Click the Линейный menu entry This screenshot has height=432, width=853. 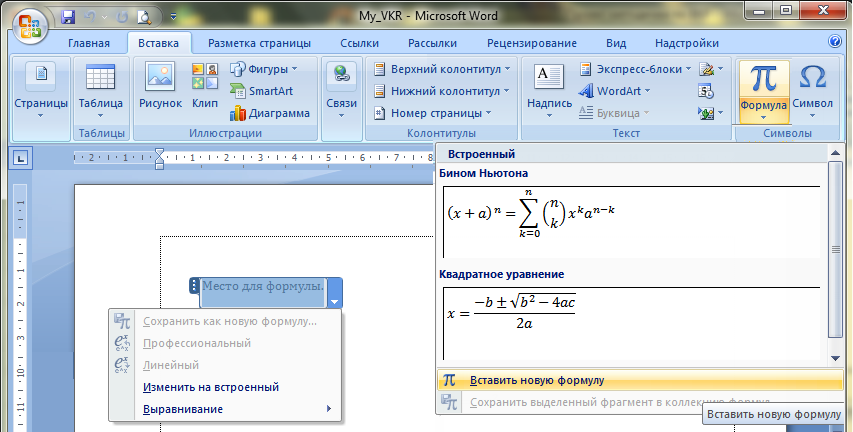click(225, 365)
